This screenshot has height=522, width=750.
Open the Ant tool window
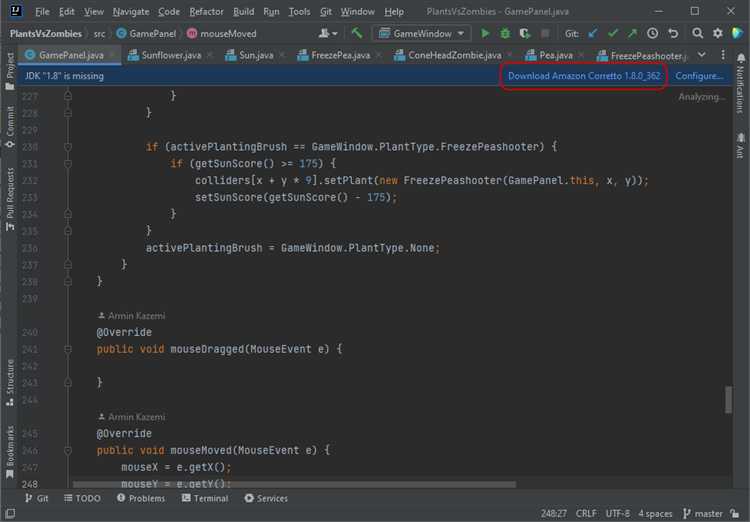coord(740,145)
